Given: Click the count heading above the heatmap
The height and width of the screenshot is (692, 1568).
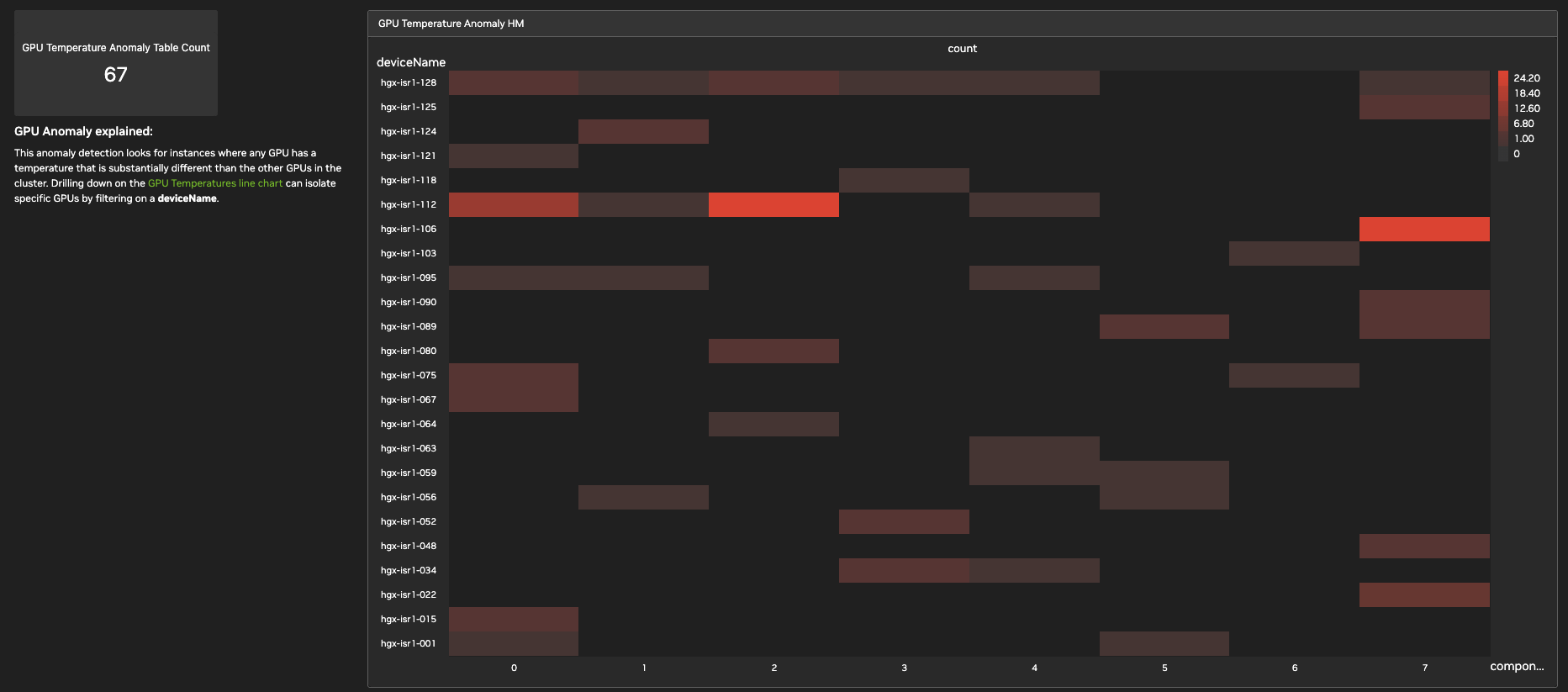Looking at the screenshot, I should coord(962,49).
